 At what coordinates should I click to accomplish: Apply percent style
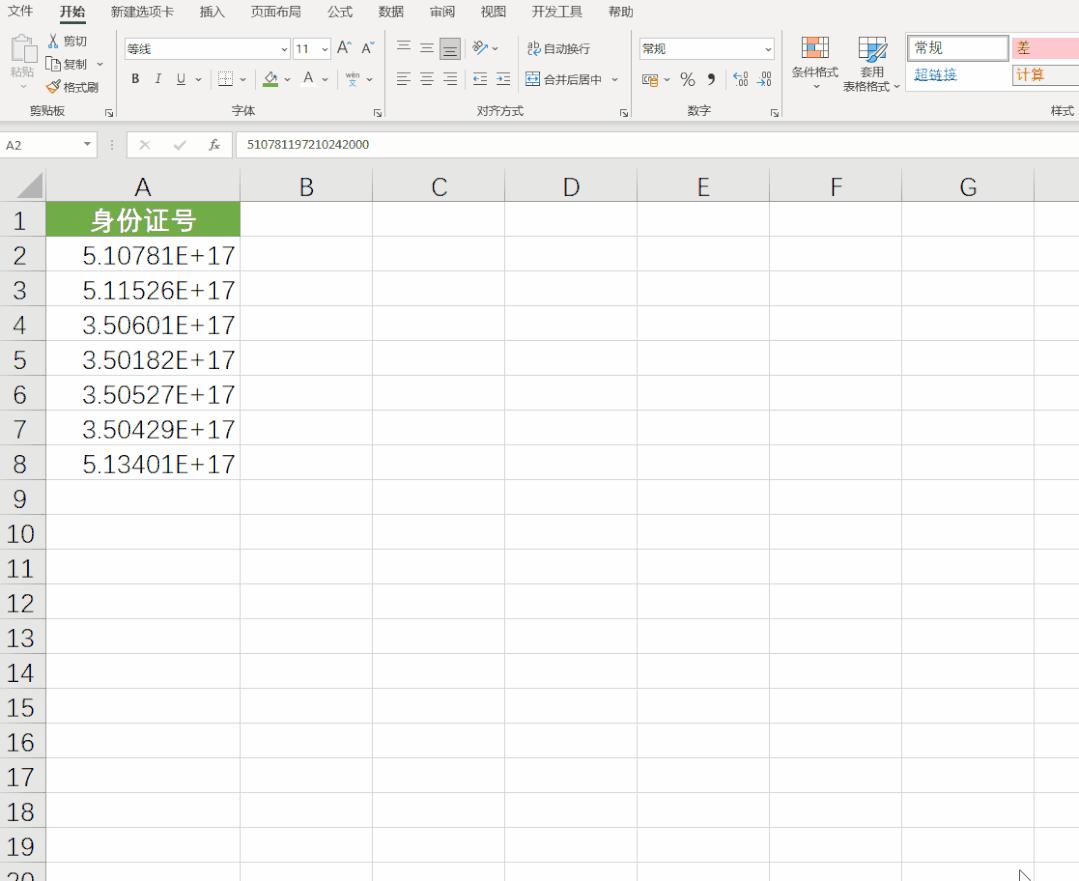point(687,80)
